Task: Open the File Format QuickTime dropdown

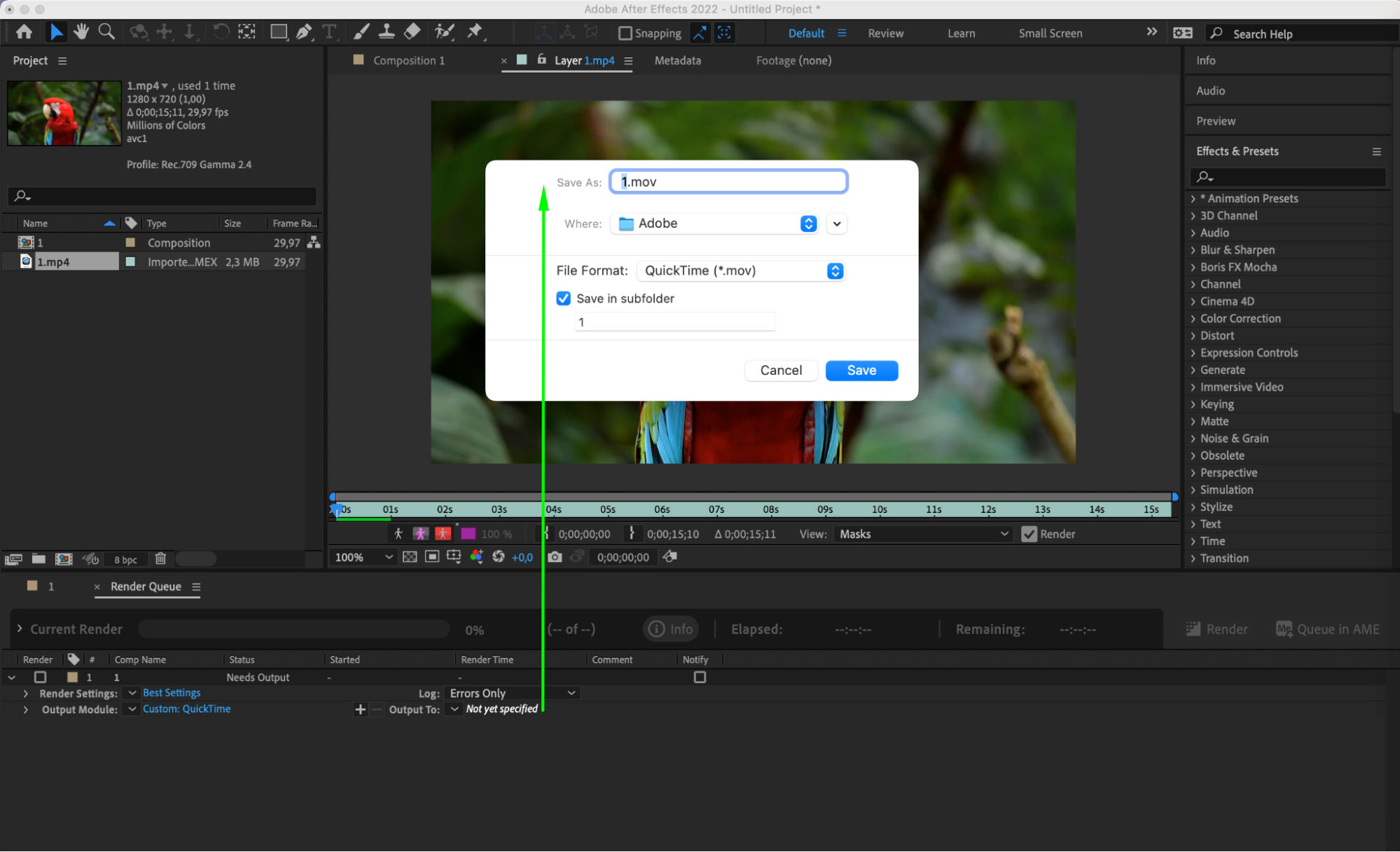Action: pyautogui.click(x=740, y=271)
